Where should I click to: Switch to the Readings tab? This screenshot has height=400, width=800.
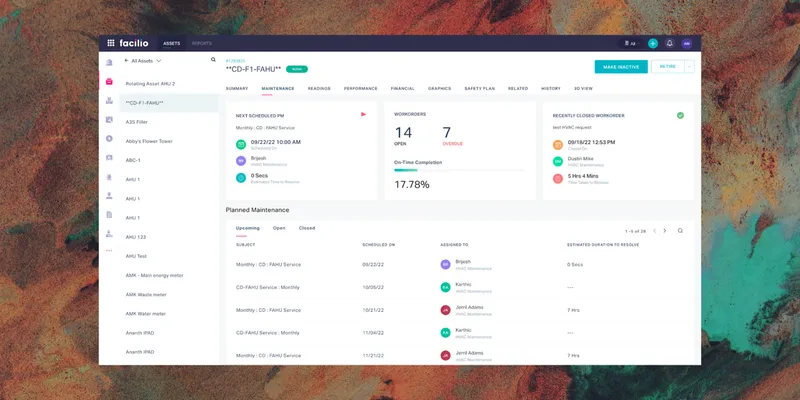point(319,88)
